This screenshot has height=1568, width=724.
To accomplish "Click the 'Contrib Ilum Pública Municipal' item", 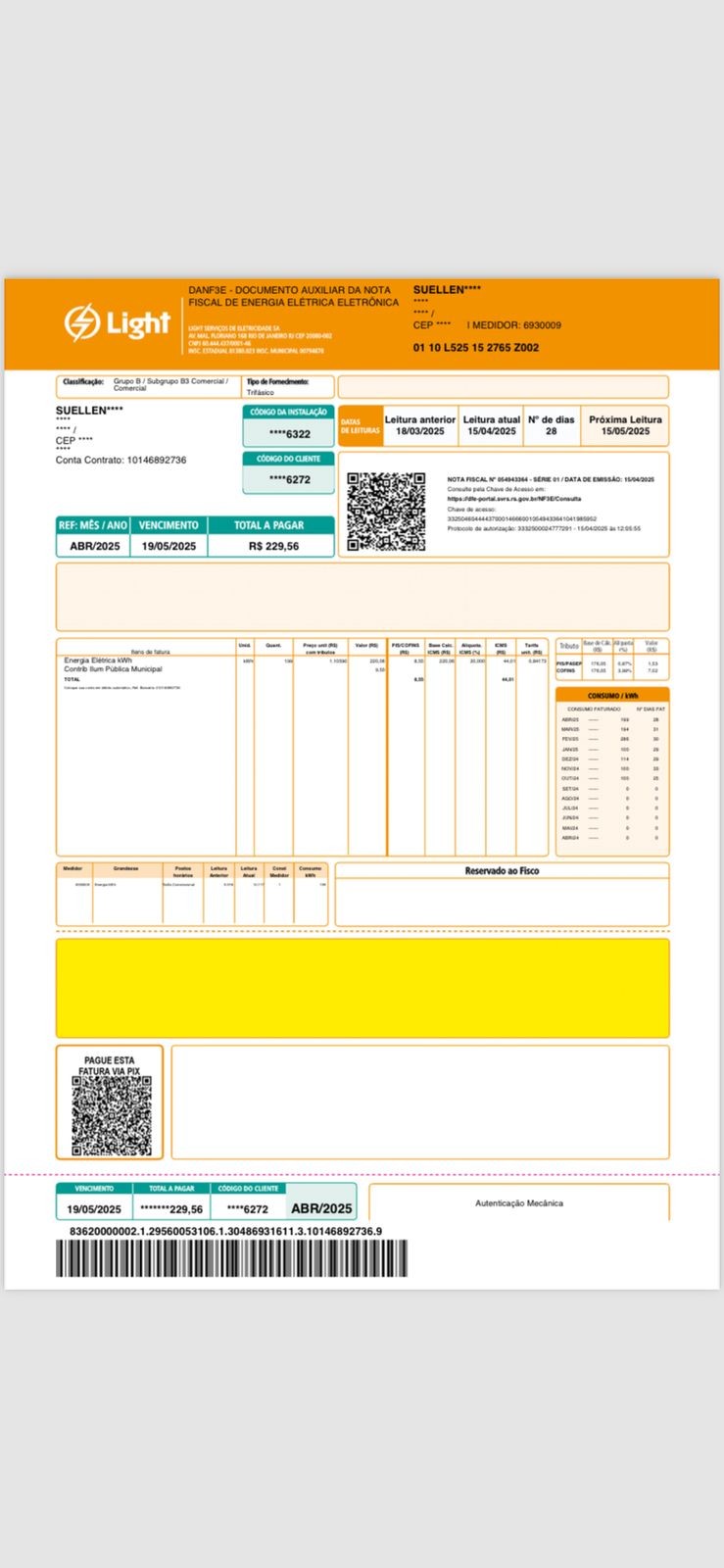I will (113, 669).
